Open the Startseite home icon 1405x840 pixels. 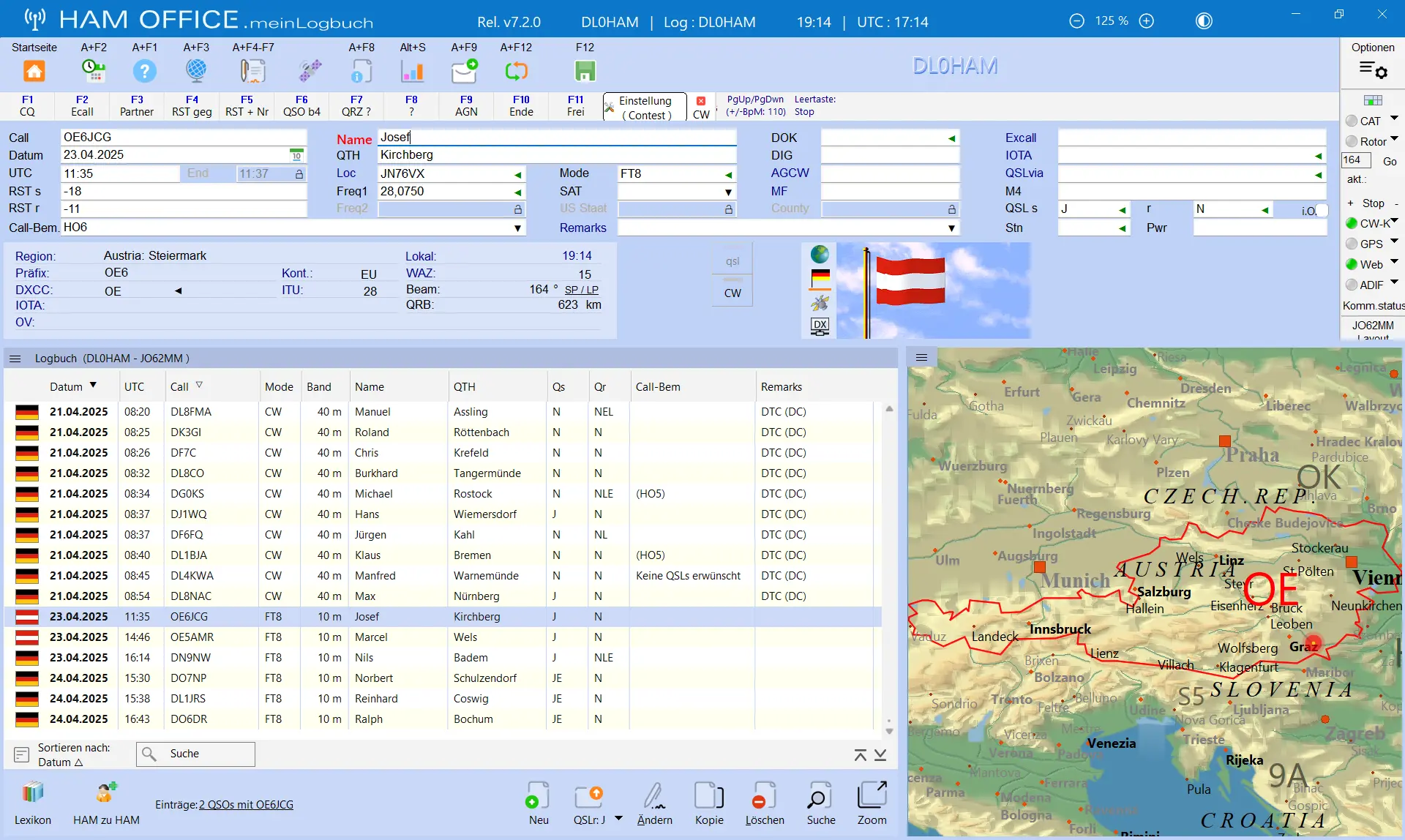coord(34,71)
